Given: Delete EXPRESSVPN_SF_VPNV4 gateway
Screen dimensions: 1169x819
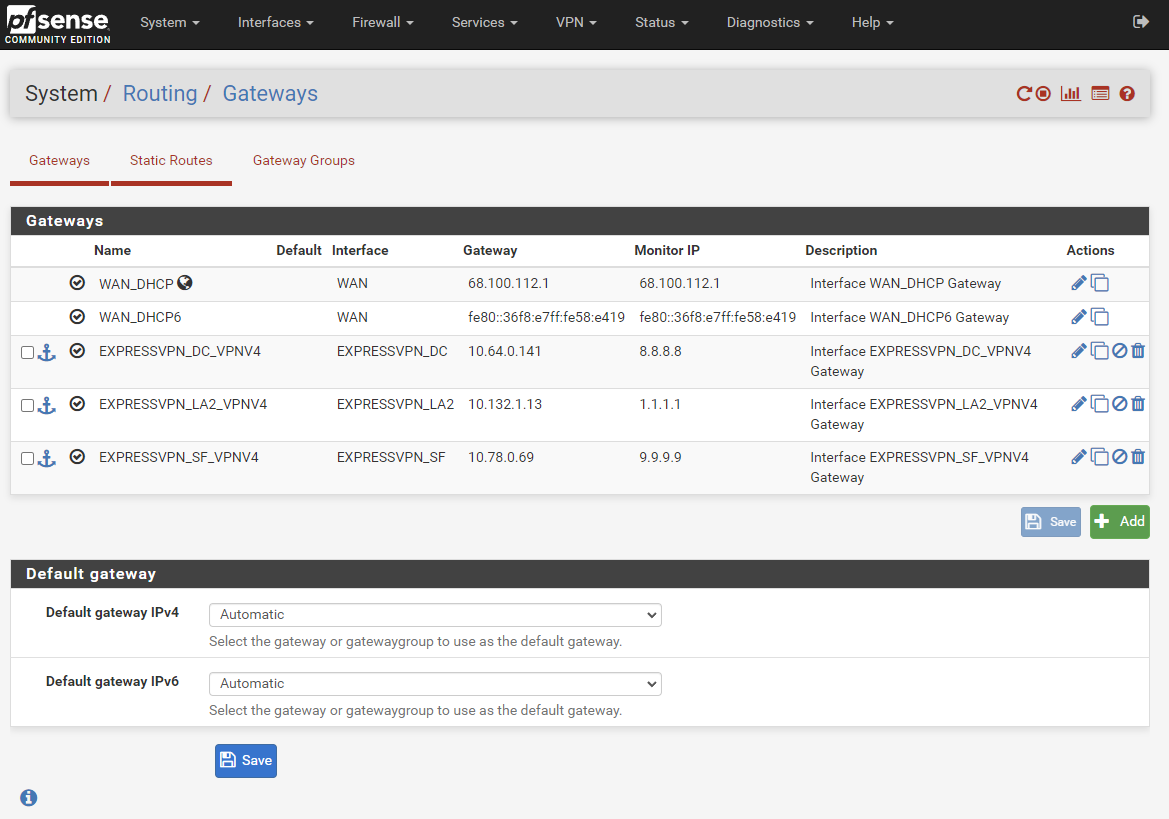Looking at the screenshot, I should coord(1138,456).
